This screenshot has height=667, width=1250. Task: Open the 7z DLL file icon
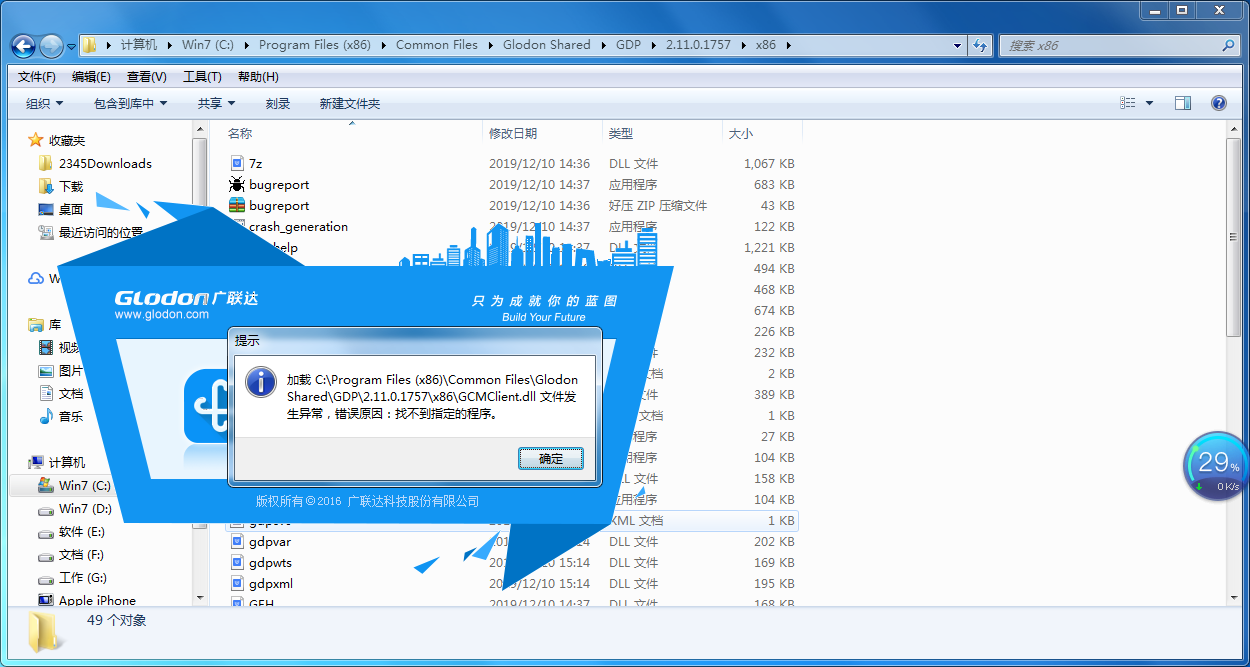(237, 163)
